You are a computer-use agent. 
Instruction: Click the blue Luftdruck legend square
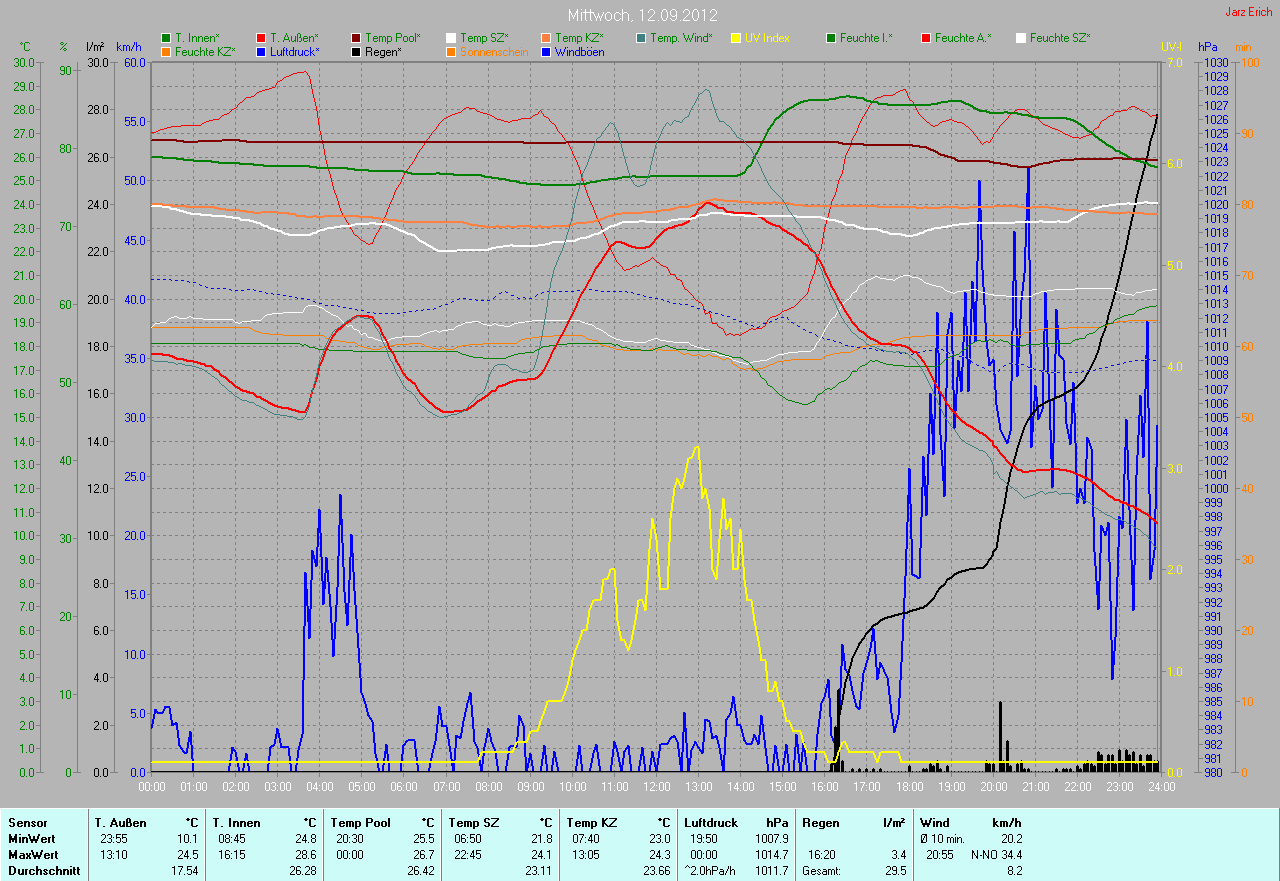click(261, 51)
